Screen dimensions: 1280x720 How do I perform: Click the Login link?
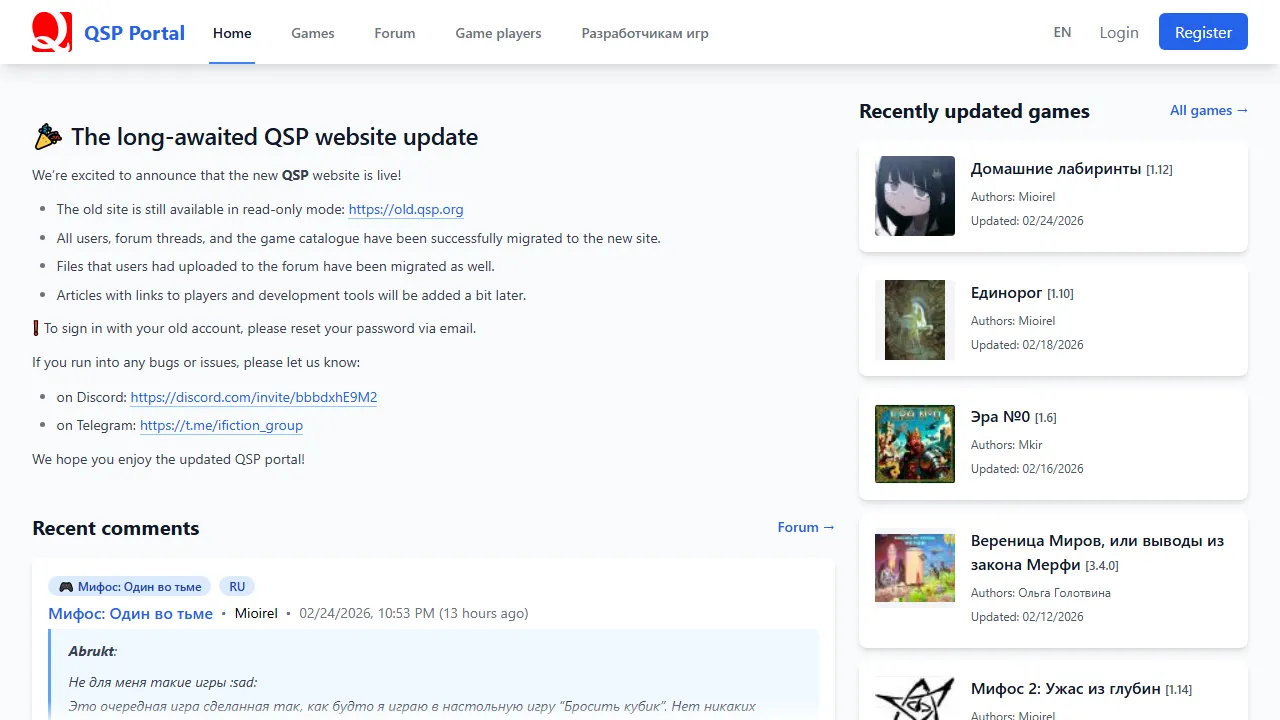[x=1118, y=32]
